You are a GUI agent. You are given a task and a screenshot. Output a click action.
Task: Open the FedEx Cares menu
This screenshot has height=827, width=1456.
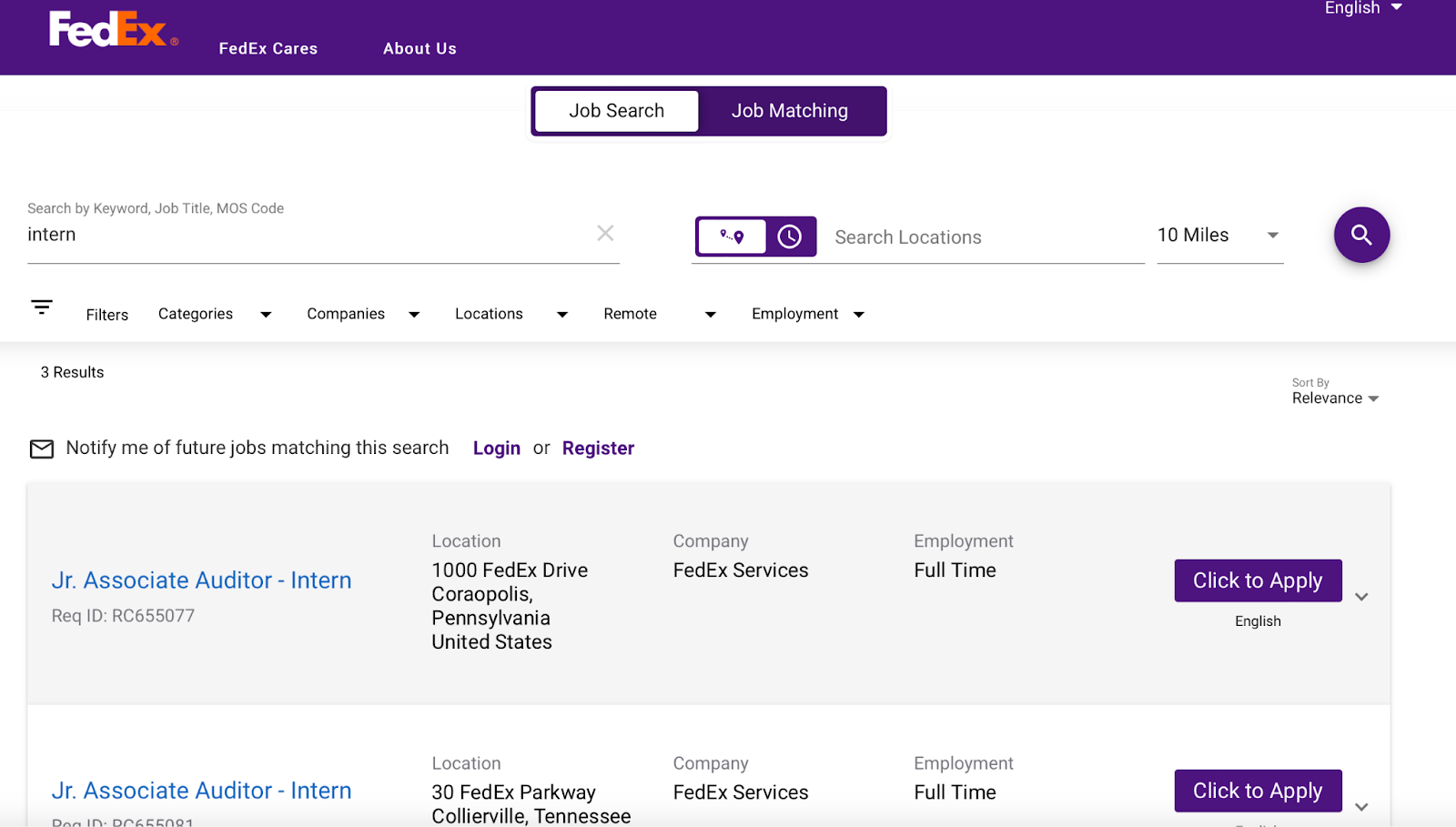click(x=268, y=49)
